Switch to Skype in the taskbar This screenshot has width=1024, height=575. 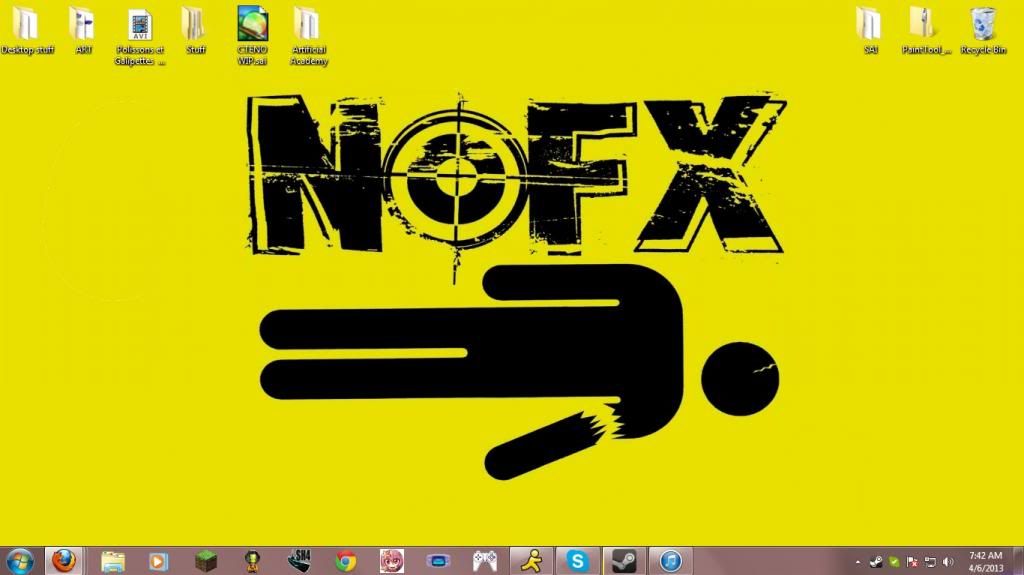click(x=577, y=561)
